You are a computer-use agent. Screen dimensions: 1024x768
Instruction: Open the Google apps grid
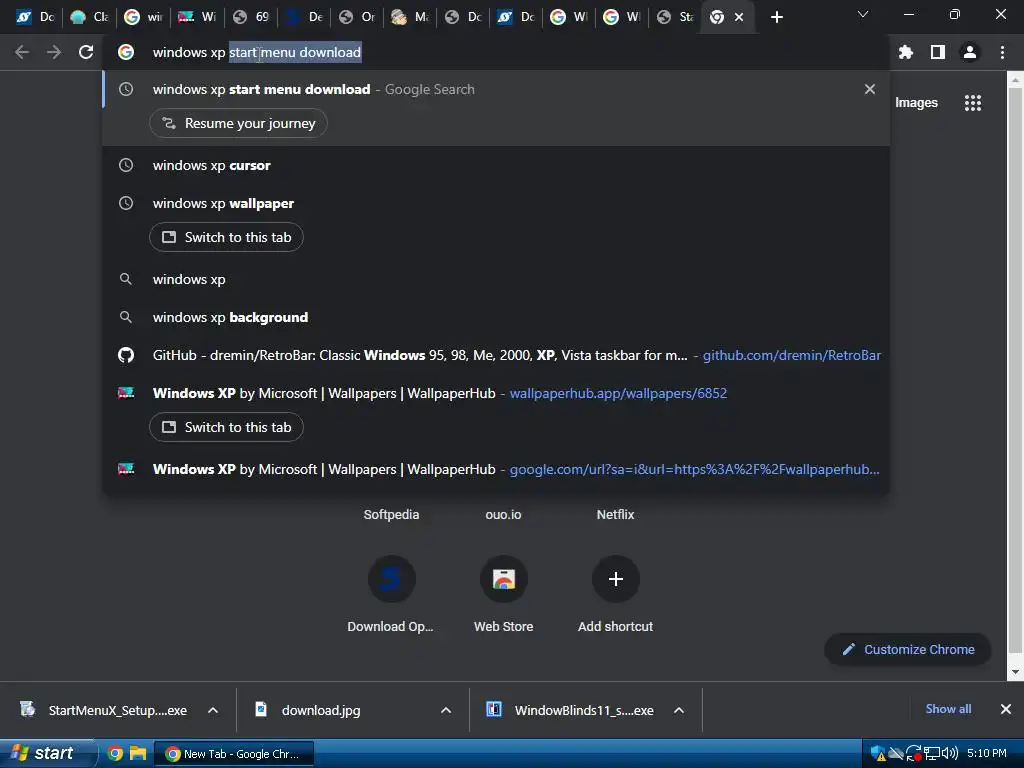(x=973, y=103)
